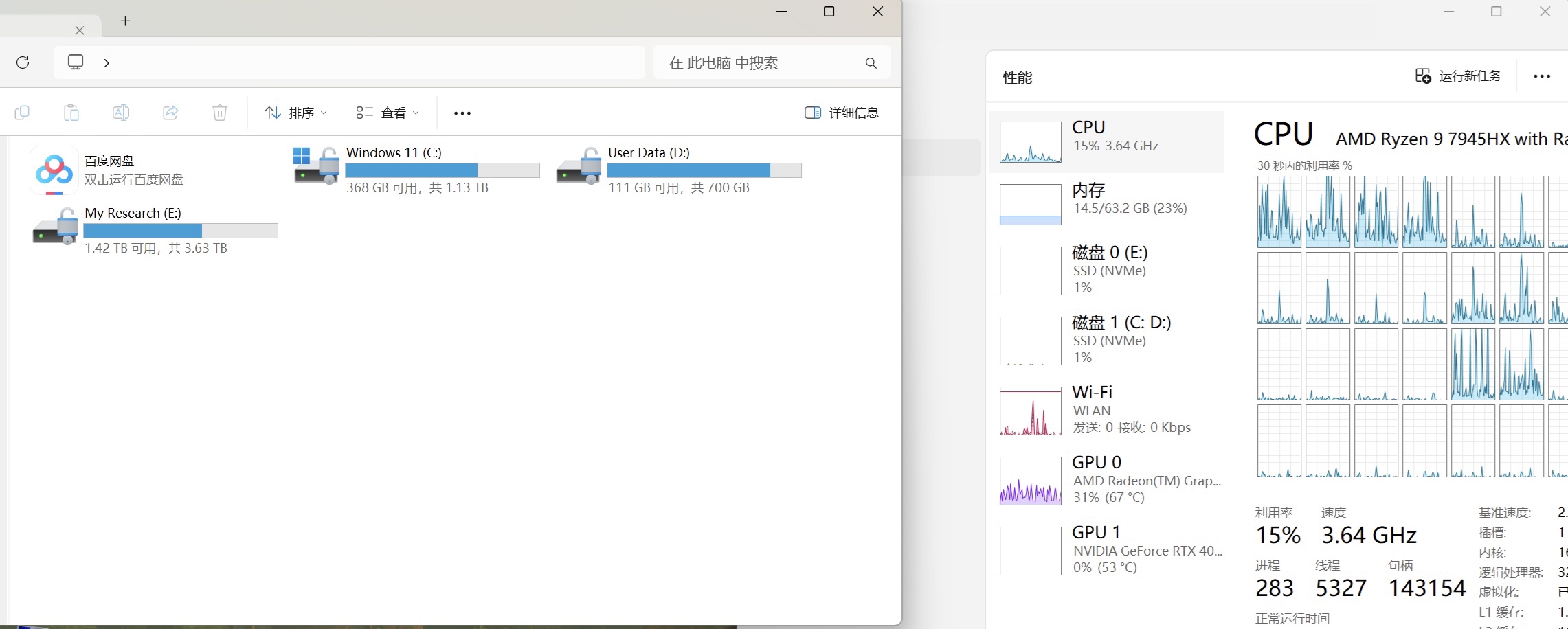Click the 内存 mini graph thumbnail

1030,205
